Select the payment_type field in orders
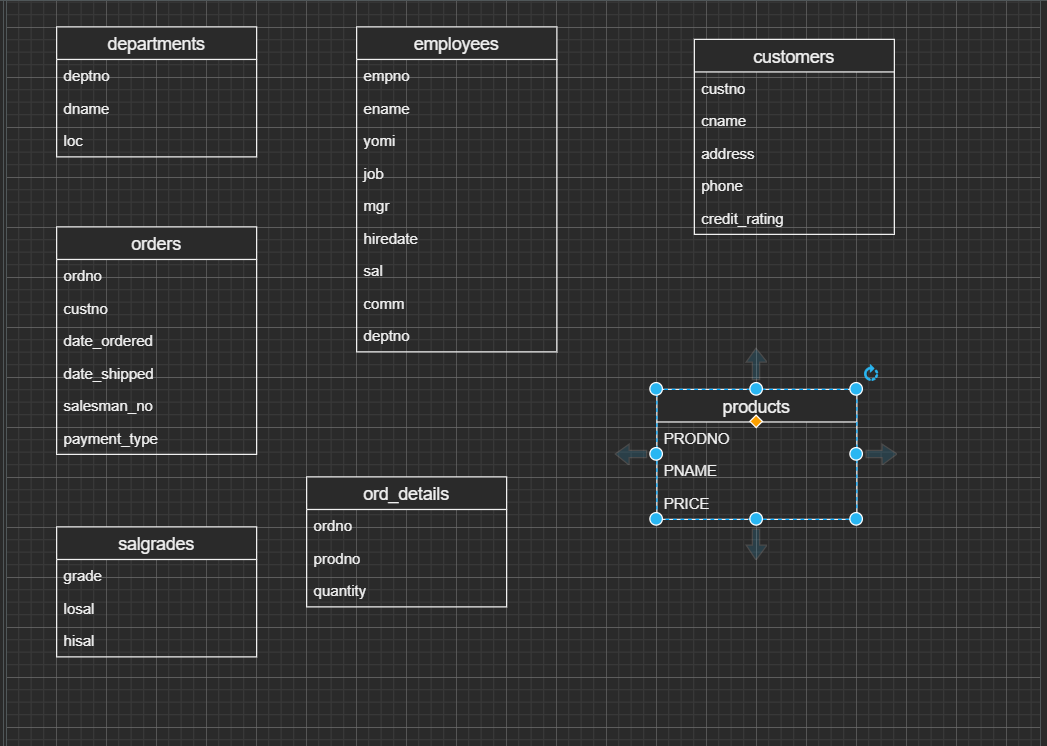The image size is (1047, 746). pyautogui.click(x=110, y=438)
